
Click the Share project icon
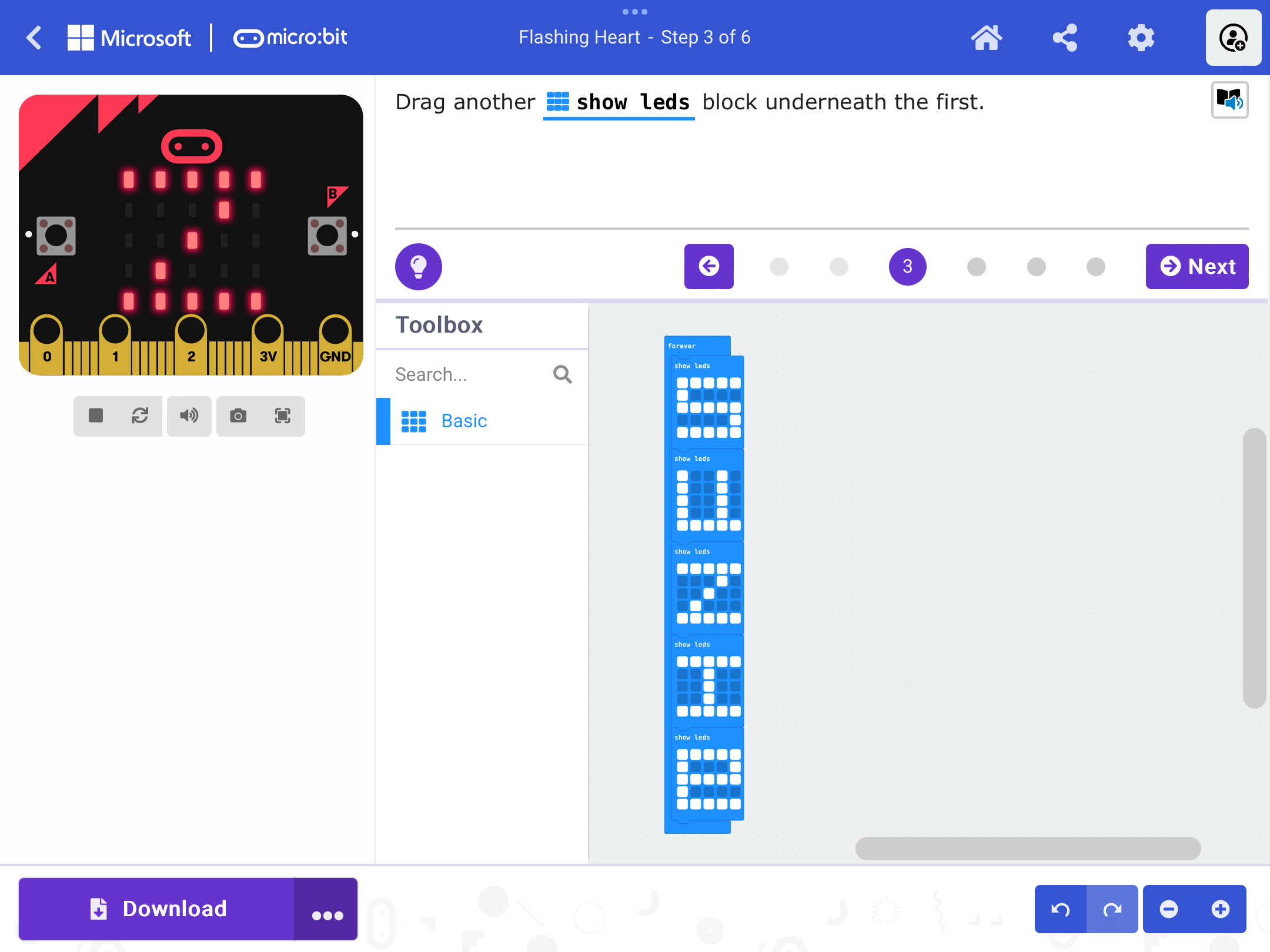point(1064,38)
